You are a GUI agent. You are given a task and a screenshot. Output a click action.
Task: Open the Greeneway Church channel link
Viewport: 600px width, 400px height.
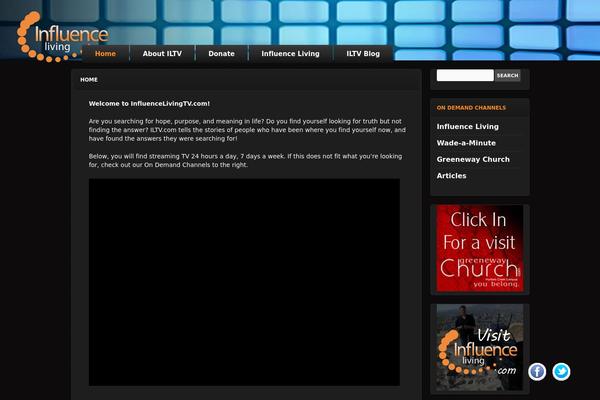(x=473, y=160)
